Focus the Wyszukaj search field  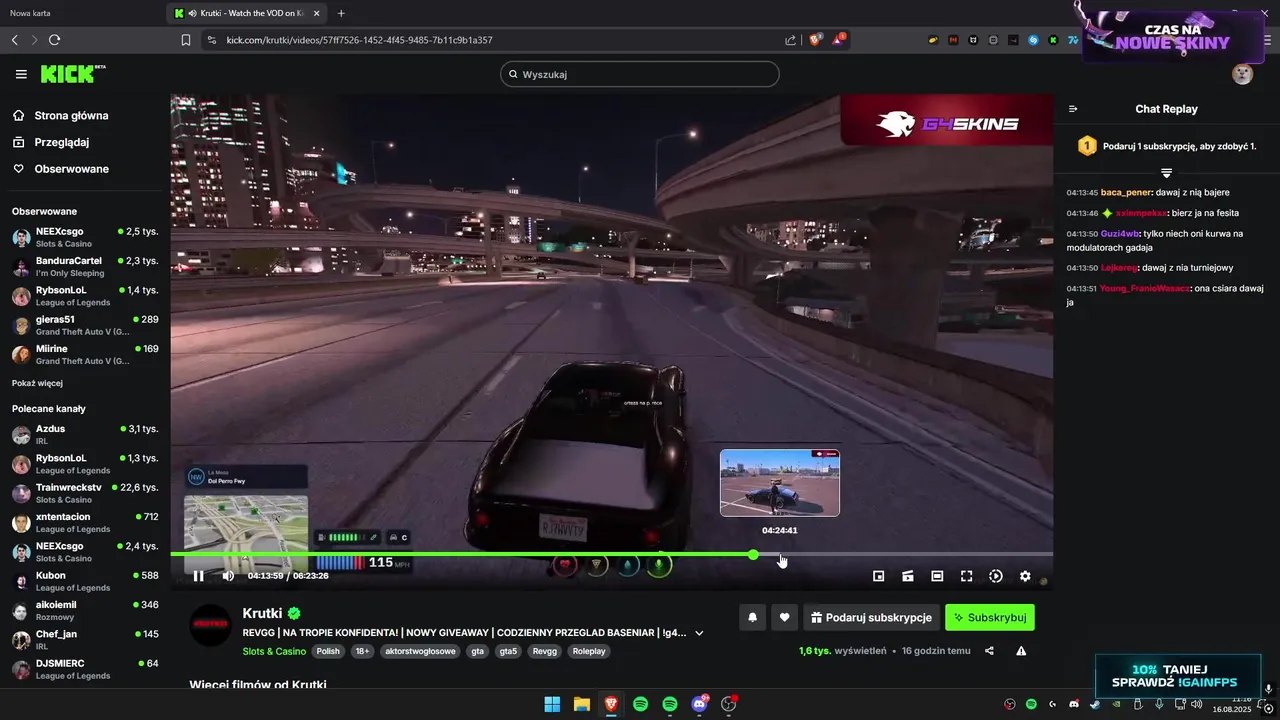point(640,74)
